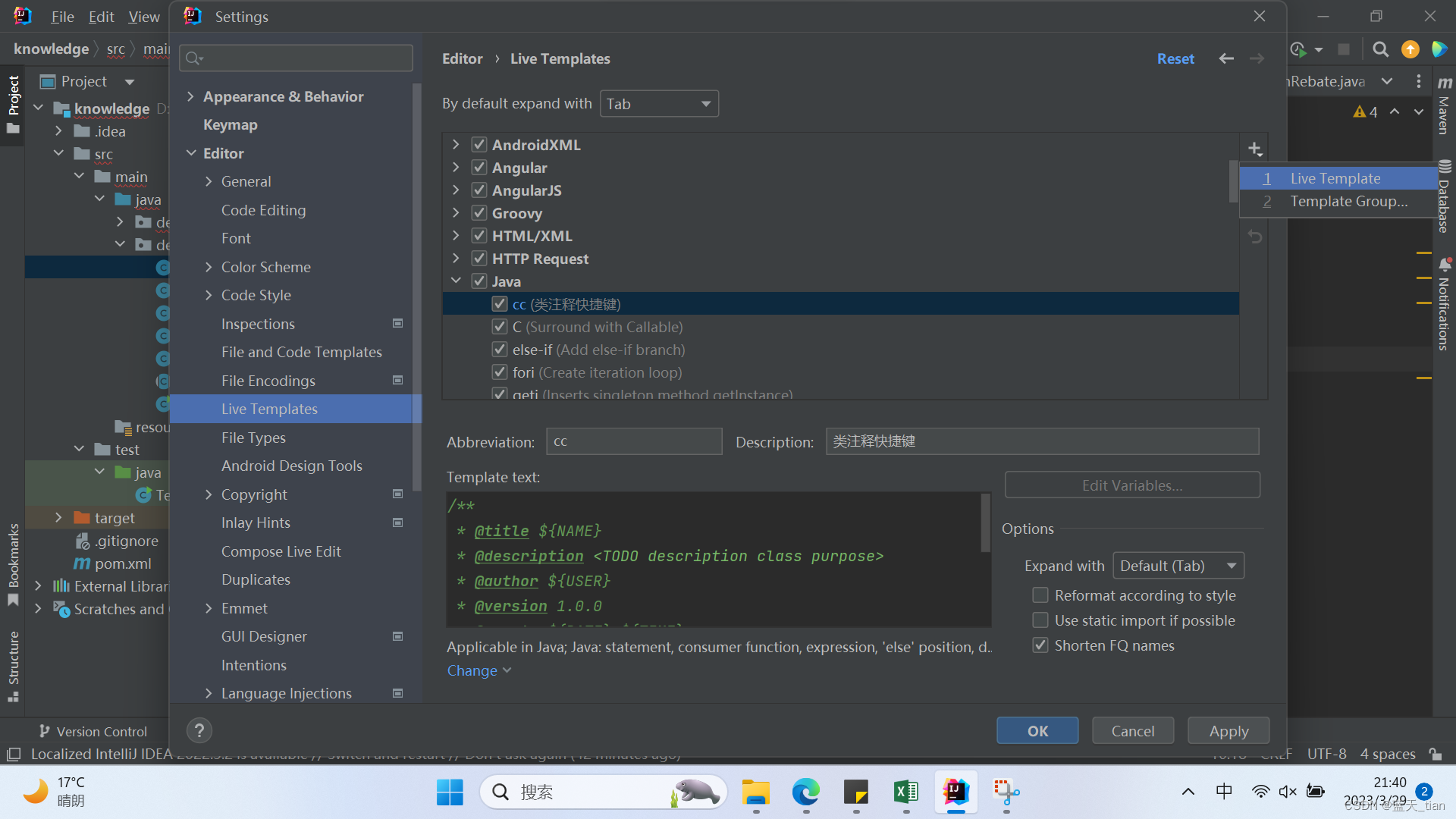Launch Microsoft Edge from the taskbar
Viewport: 1456px width, 819px height.
point(805,792)
